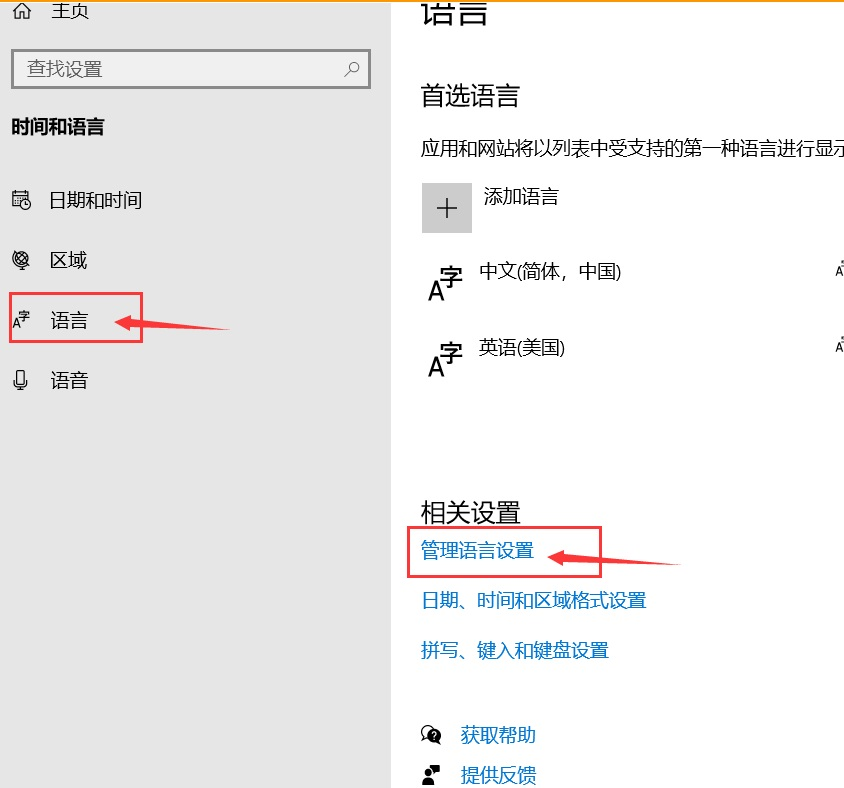Click the 时间和语言 section title
Image resolution: width=844 pixels, height=788 pixels.
[58, 127]
